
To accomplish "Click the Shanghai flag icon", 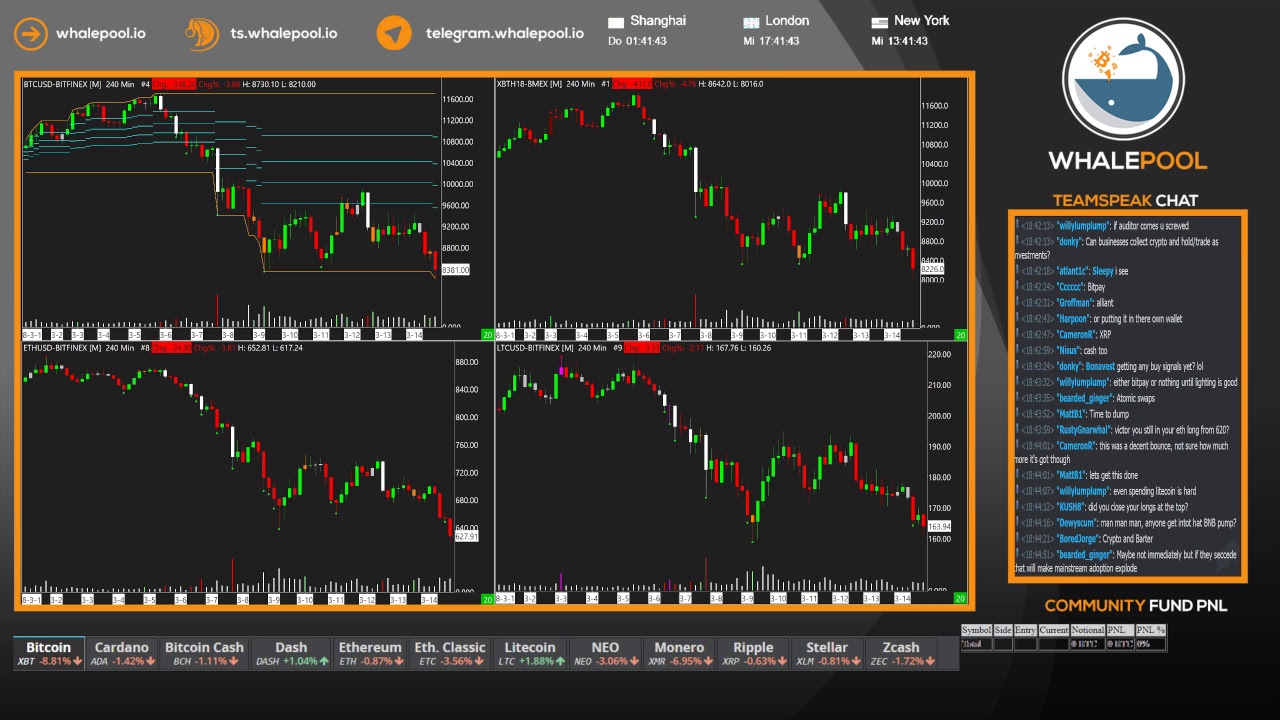I will tap(616, 22).
